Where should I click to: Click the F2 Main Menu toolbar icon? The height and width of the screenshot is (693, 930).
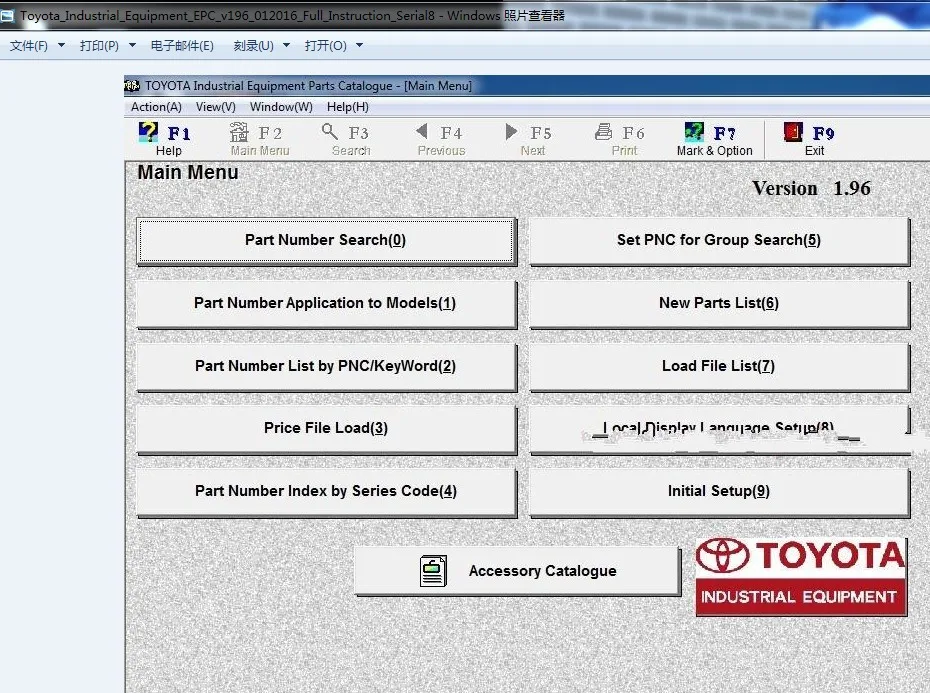239,132
